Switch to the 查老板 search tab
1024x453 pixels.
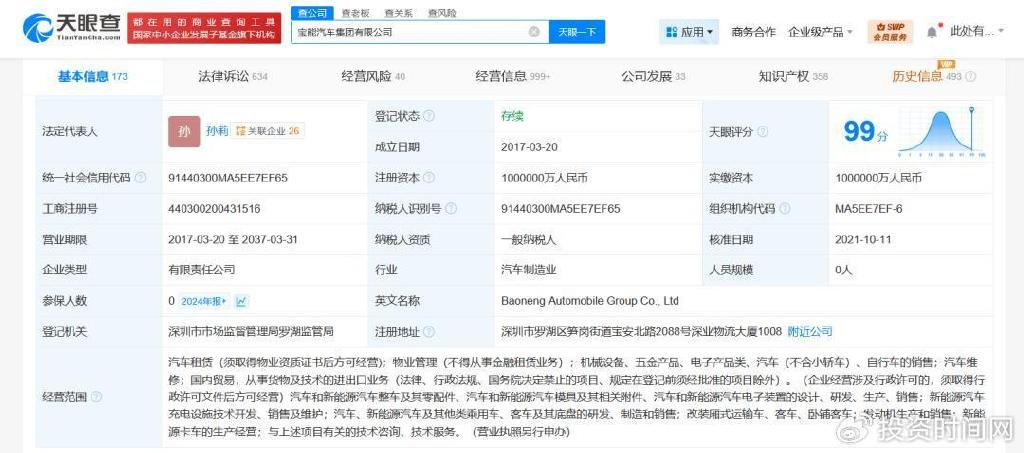[x=355, y=13]
